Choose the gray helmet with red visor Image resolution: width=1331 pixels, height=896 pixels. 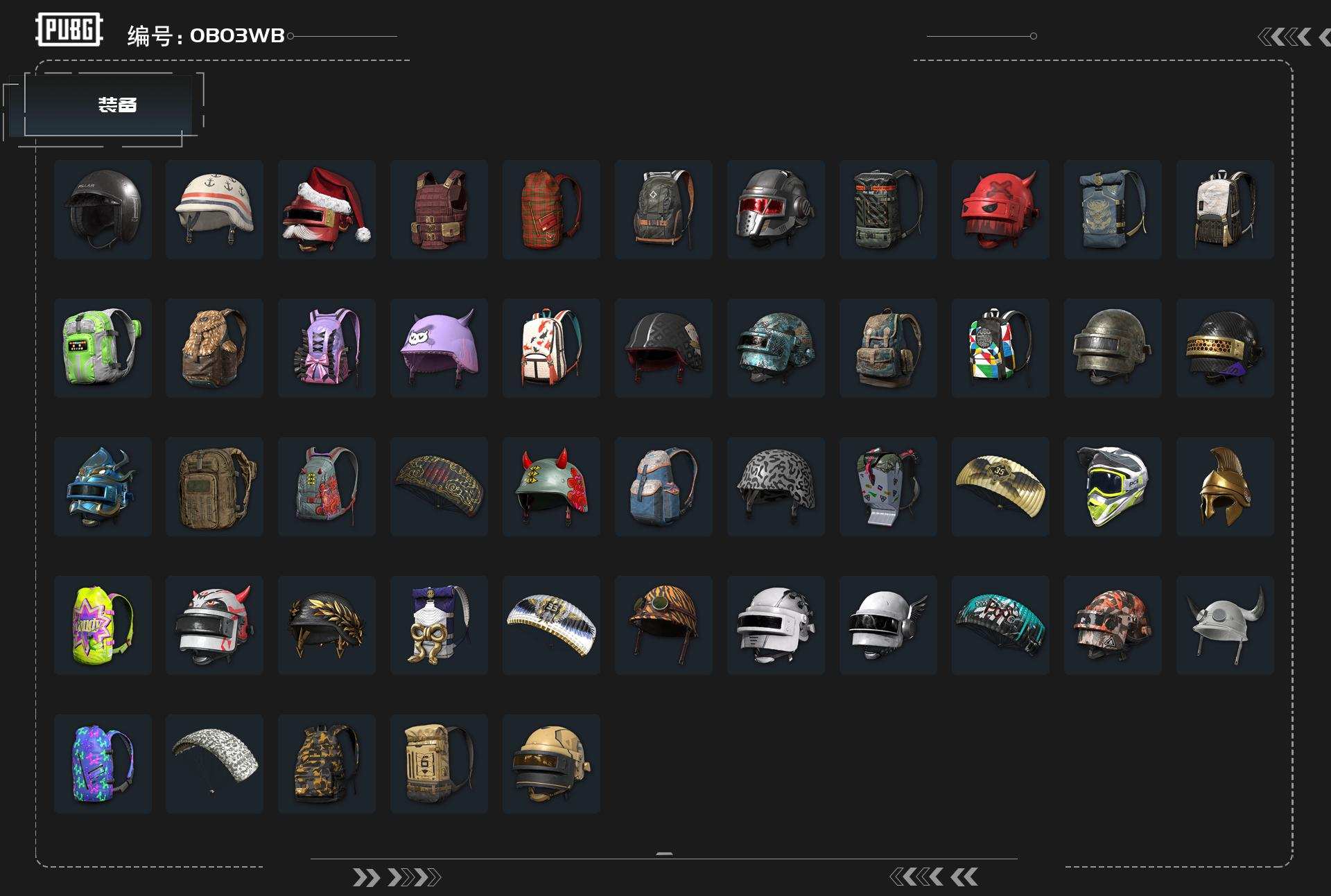pos(776,209)
